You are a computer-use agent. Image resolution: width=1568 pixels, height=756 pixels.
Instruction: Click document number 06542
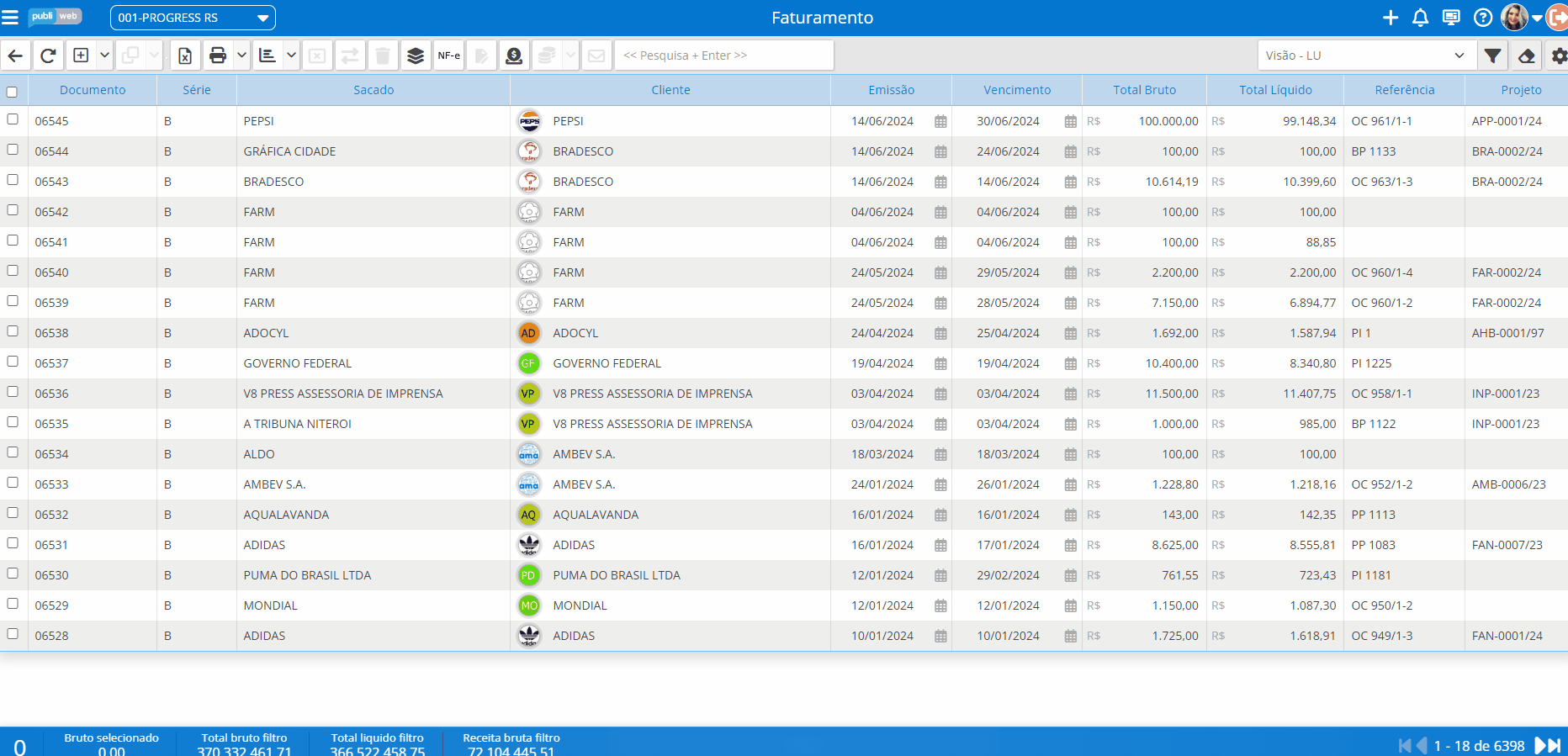click(52, 212)
